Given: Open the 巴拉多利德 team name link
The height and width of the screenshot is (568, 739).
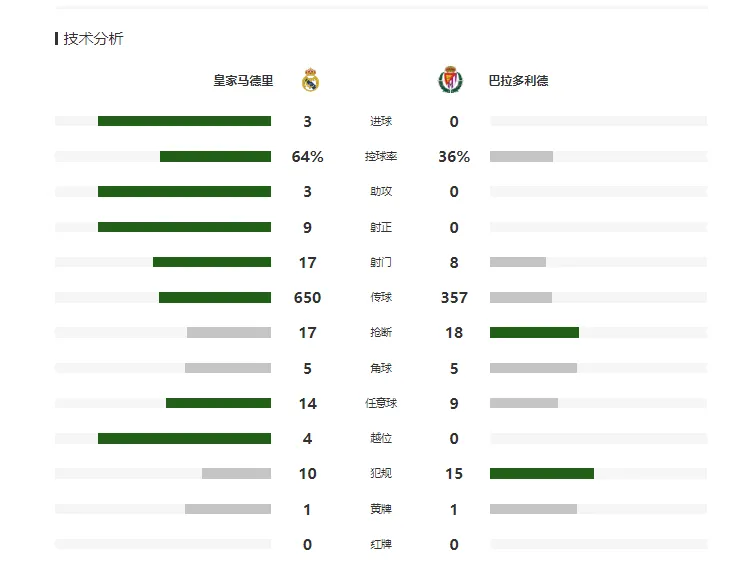Looking at the screenshot, I should click(518, 81).
